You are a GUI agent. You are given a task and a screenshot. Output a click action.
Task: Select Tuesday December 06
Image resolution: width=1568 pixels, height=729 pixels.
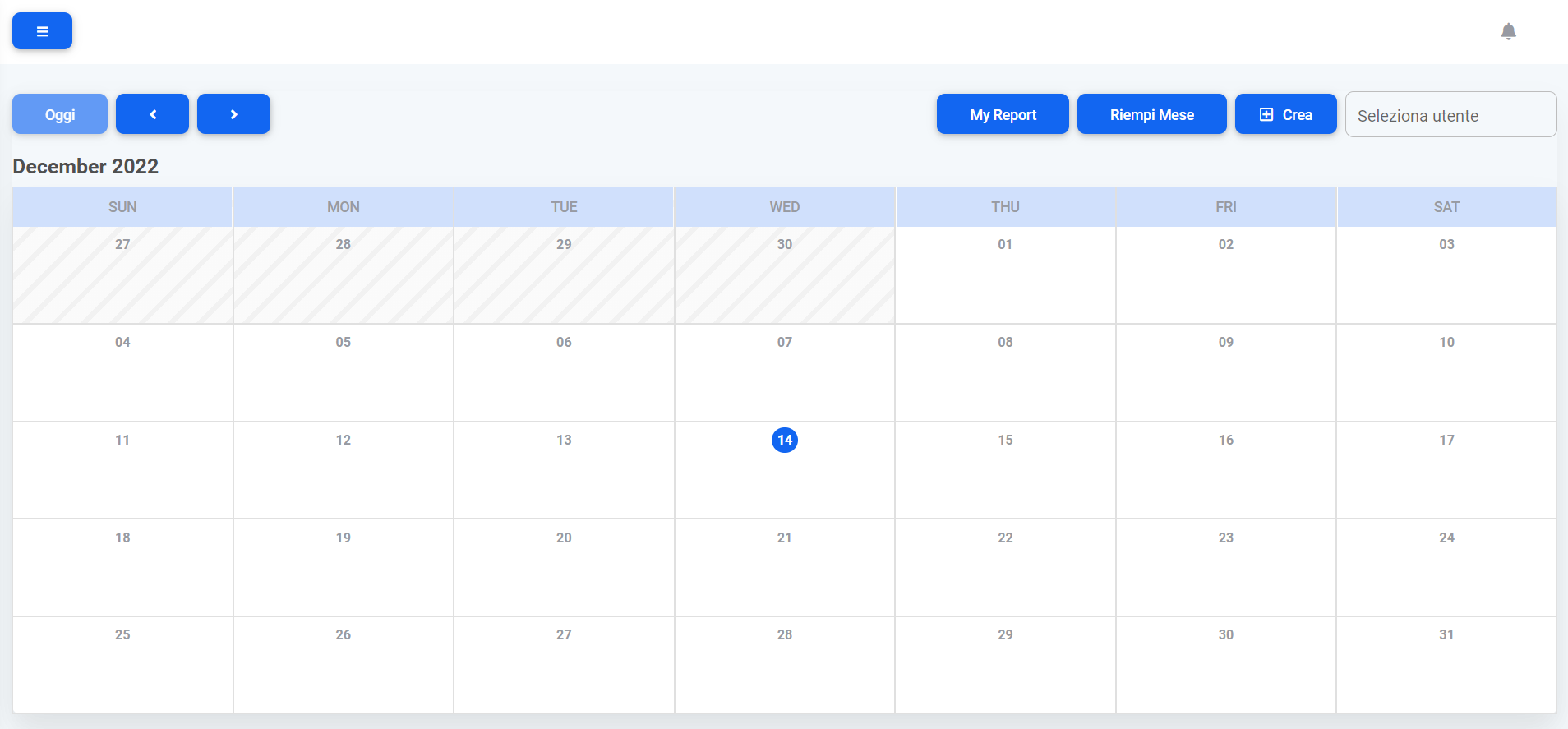[564, 372]
